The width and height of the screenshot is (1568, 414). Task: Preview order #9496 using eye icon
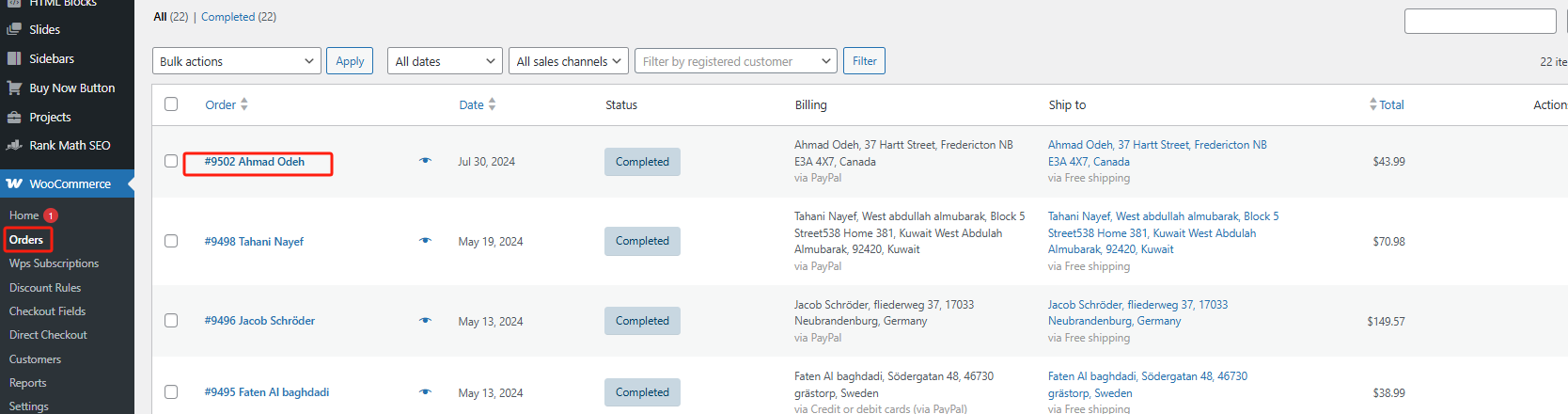click(x=425, y=321)
